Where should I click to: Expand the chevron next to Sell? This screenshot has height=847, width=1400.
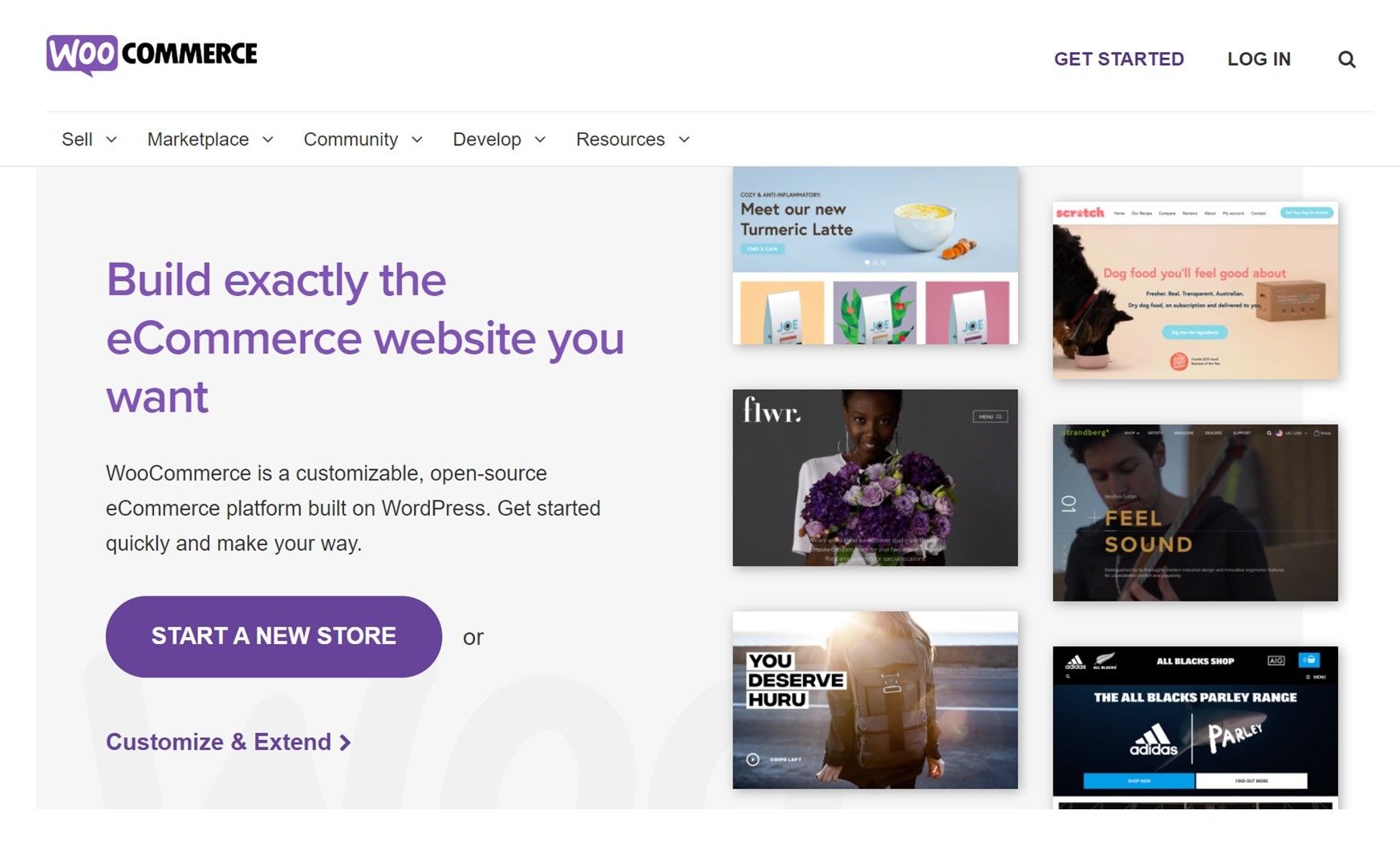click(x=112, y=140)
